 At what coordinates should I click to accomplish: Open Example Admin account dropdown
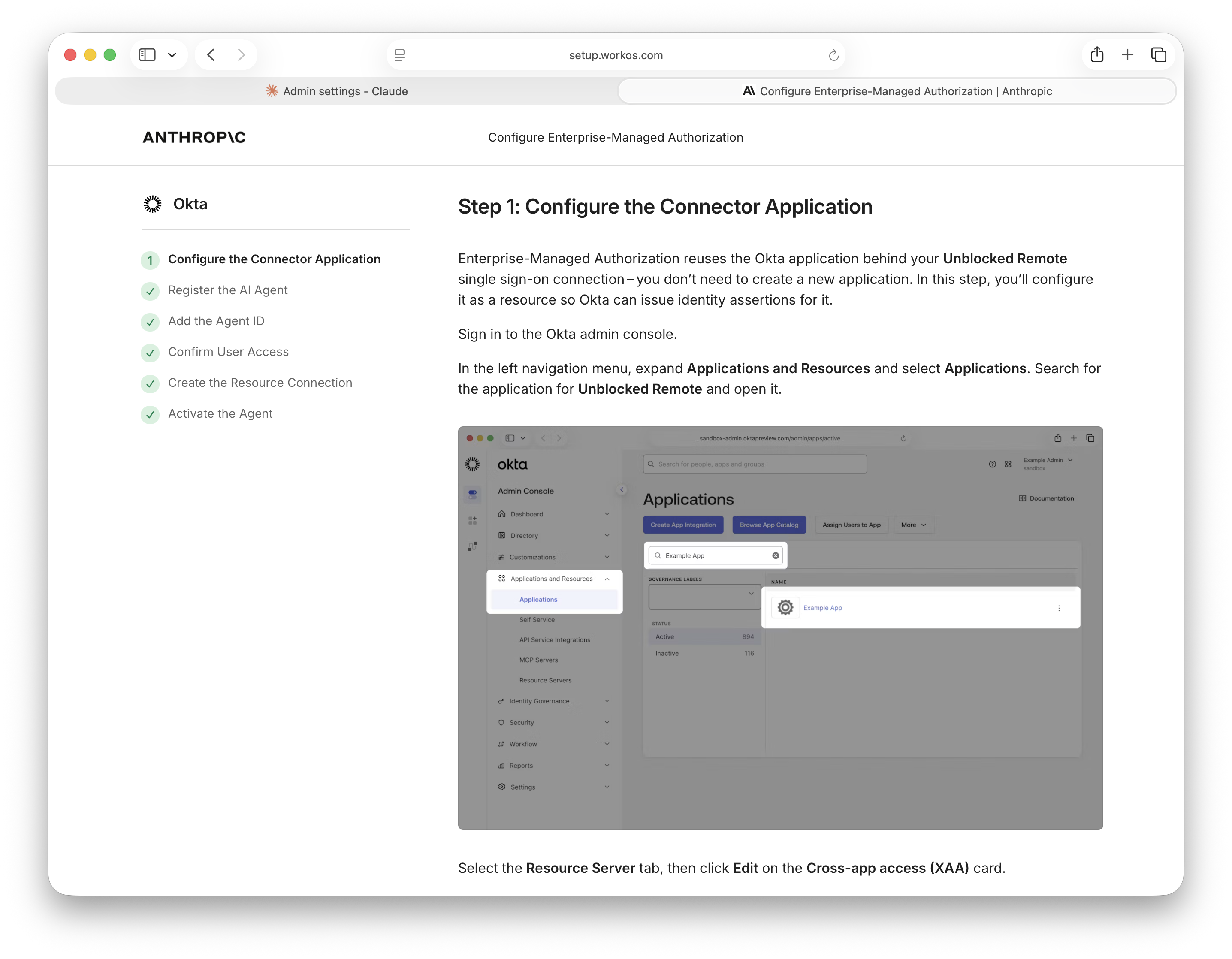pos(1048,464)
